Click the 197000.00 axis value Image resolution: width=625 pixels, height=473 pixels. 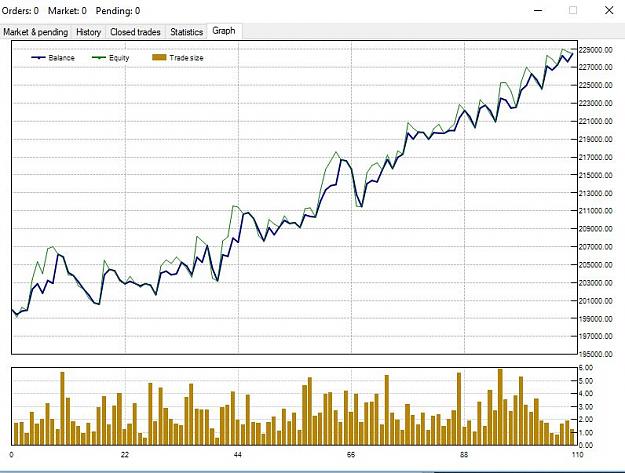(596, 336)
